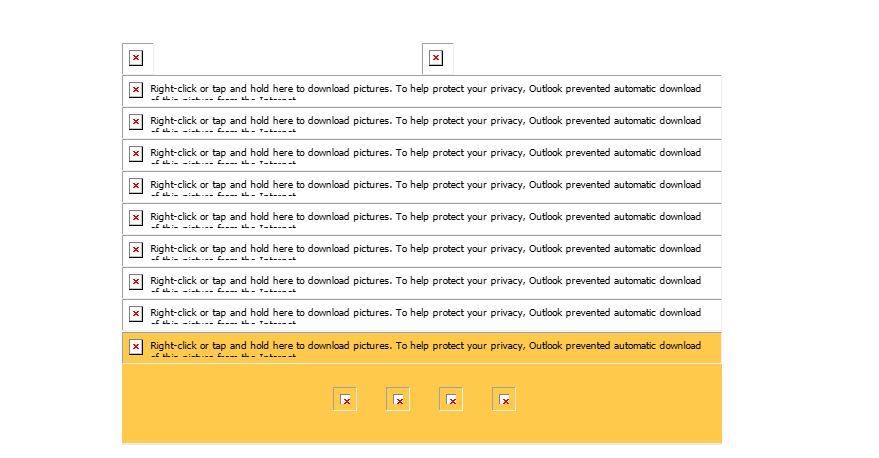Click the first blocked icon in the orange footer
Screen dimensions: 879x458
tap(345, 400)
